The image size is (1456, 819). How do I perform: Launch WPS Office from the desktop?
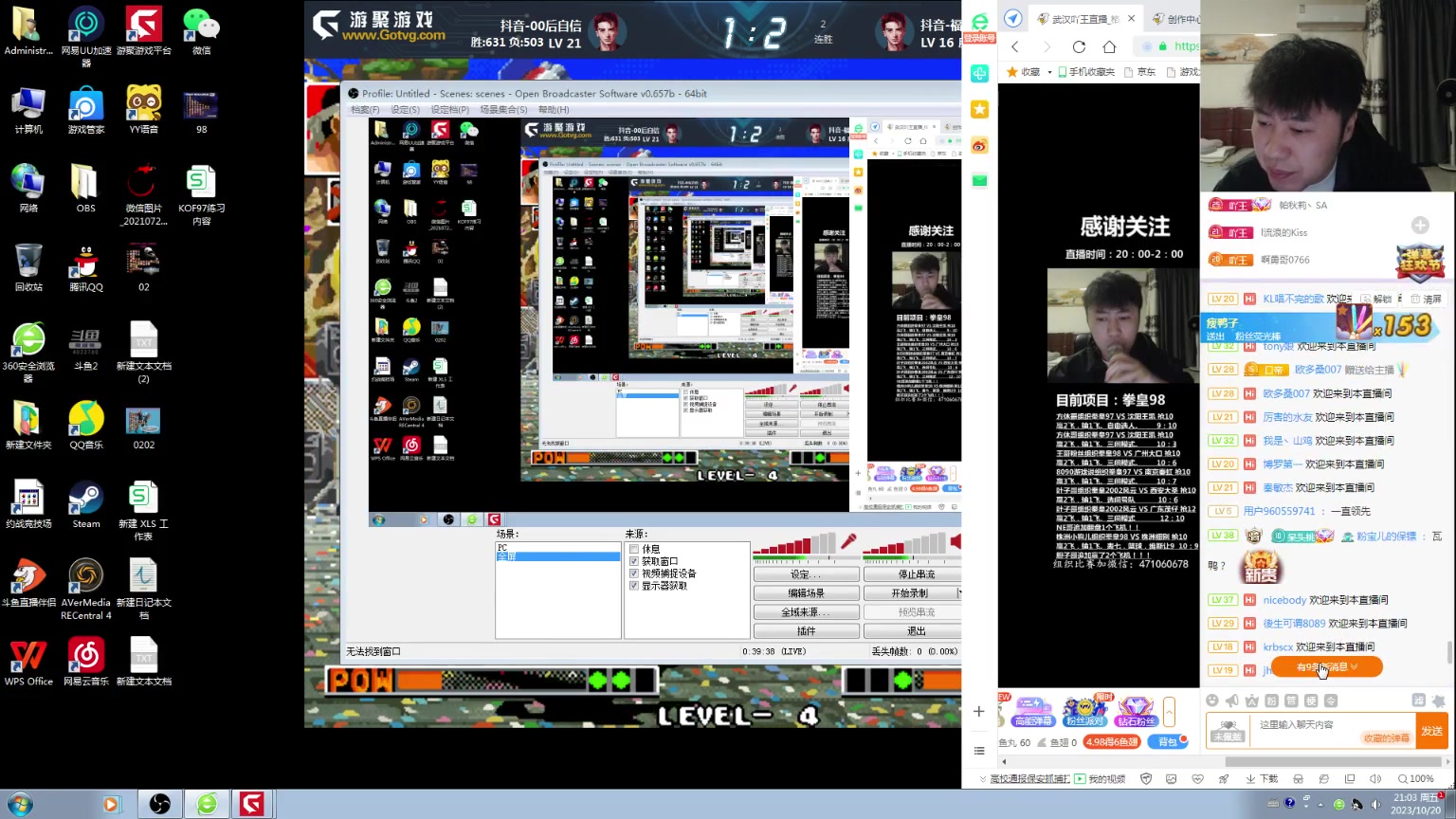28,662
